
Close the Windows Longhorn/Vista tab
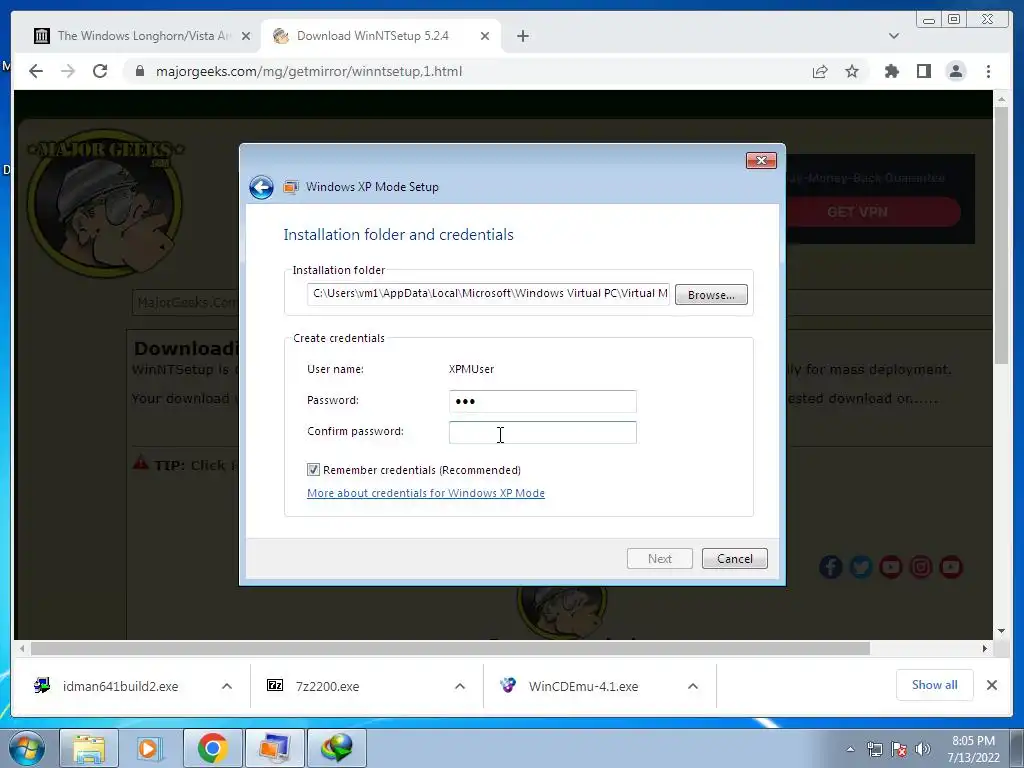pos(246,36)
